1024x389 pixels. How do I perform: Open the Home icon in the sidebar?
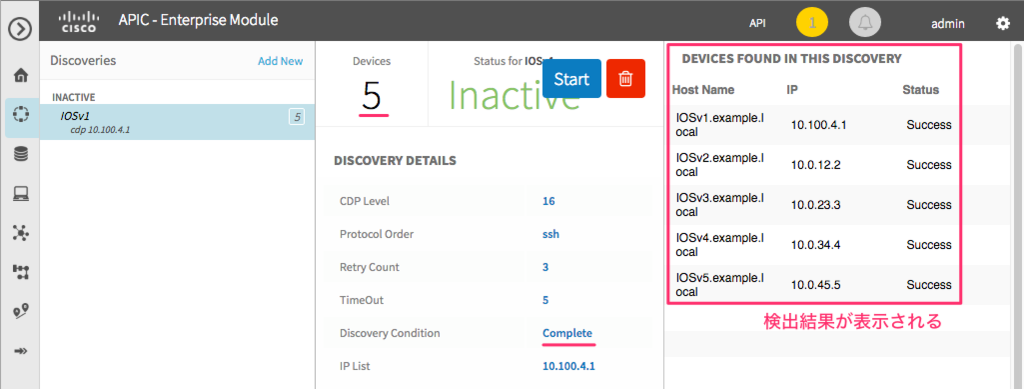[21, 76]
